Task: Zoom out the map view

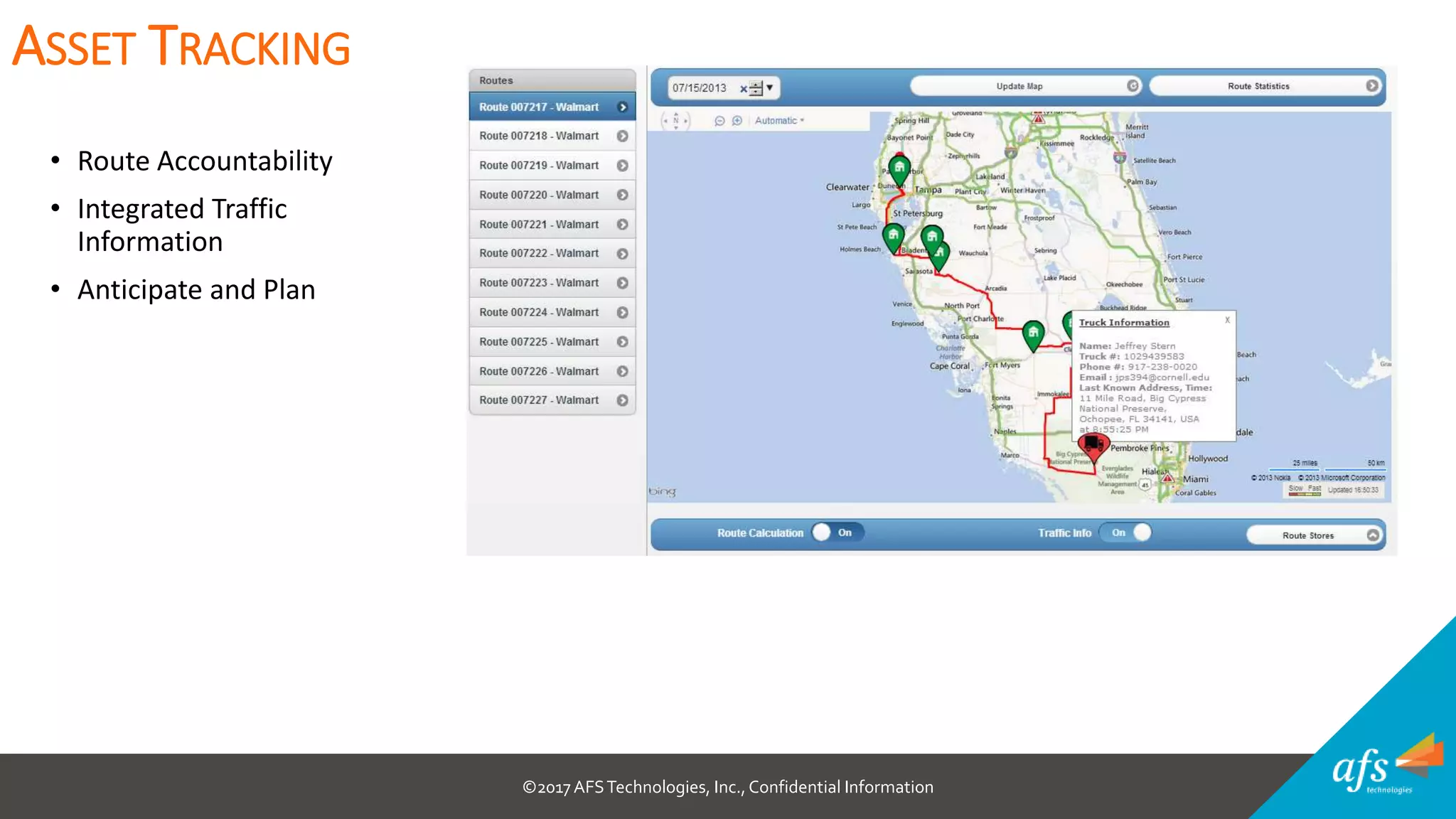Action: click(x=719, y=121)
